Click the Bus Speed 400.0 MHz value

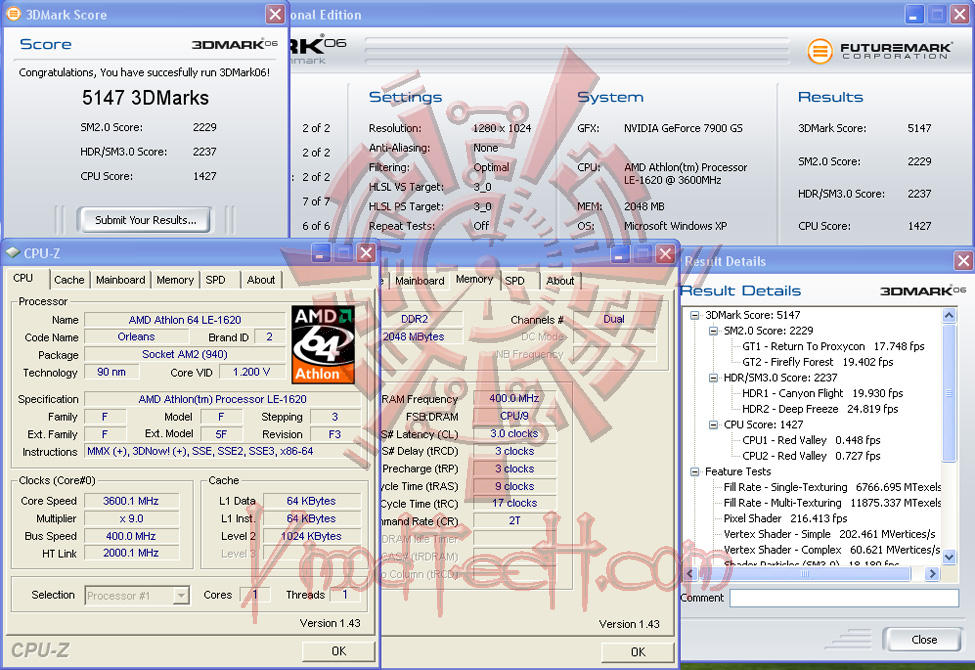pos(131,536)
